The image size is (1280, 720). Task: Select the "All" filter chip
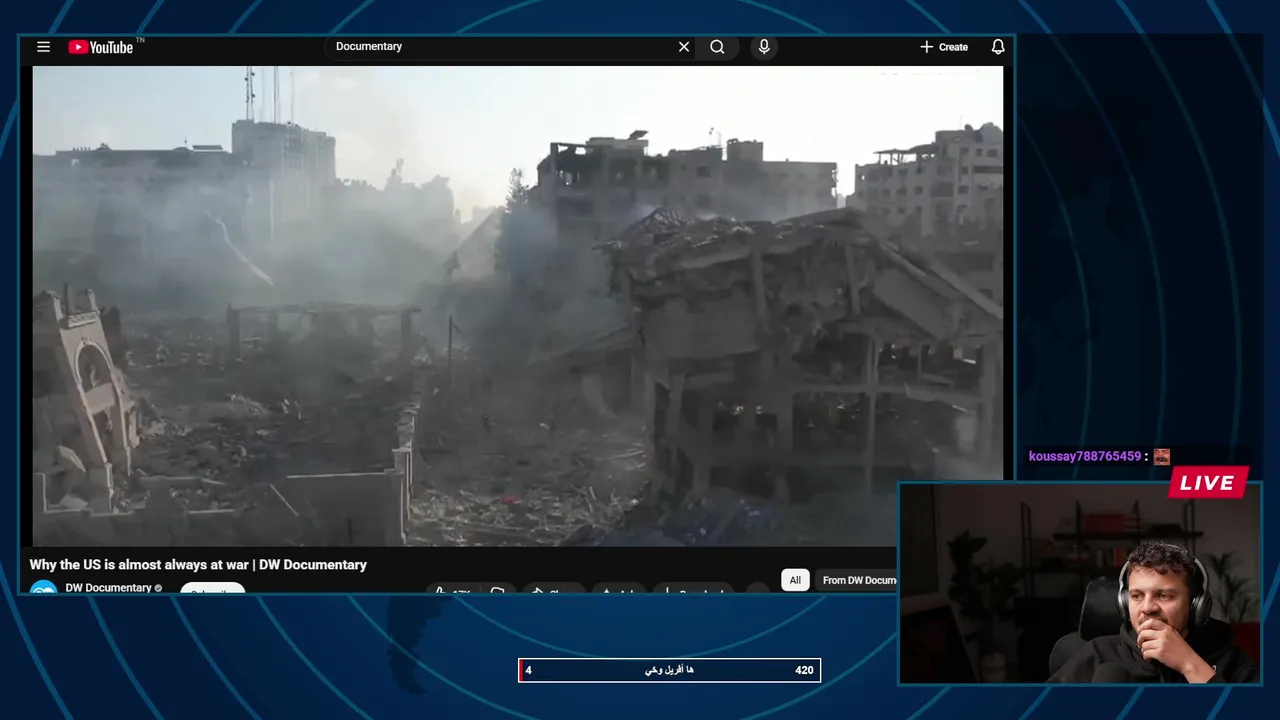coord(795,580)
